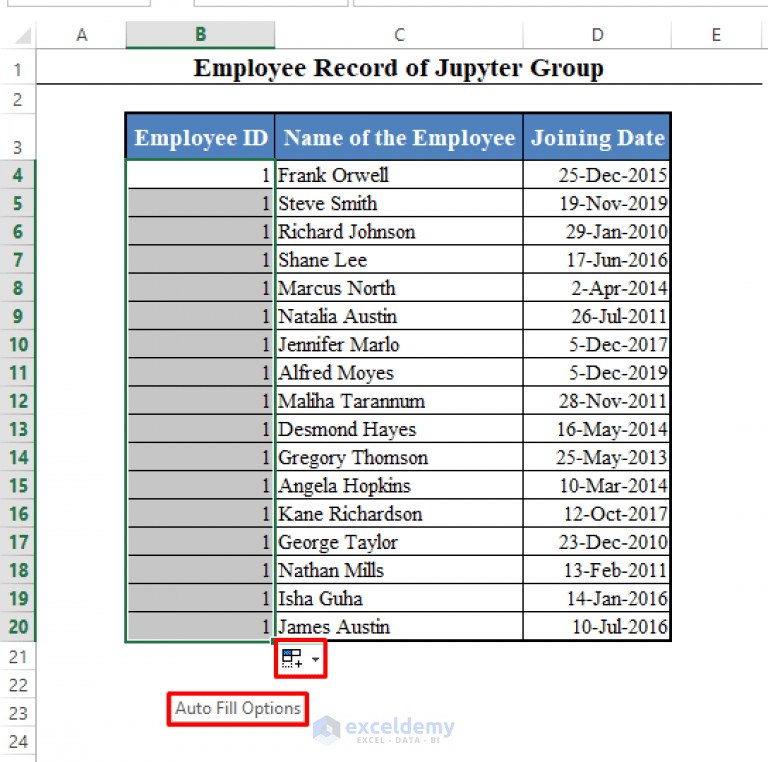Select cell containing 'Jennifer Marlo'
Image resolution: width=768 pixels, height=762 pixels.
(399, 344)
